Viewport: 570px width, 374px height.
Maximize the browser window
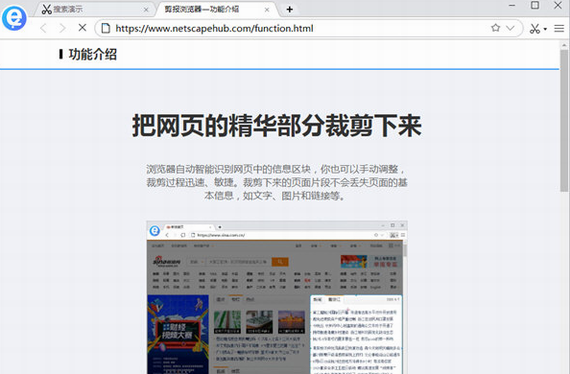coord(535,5)
